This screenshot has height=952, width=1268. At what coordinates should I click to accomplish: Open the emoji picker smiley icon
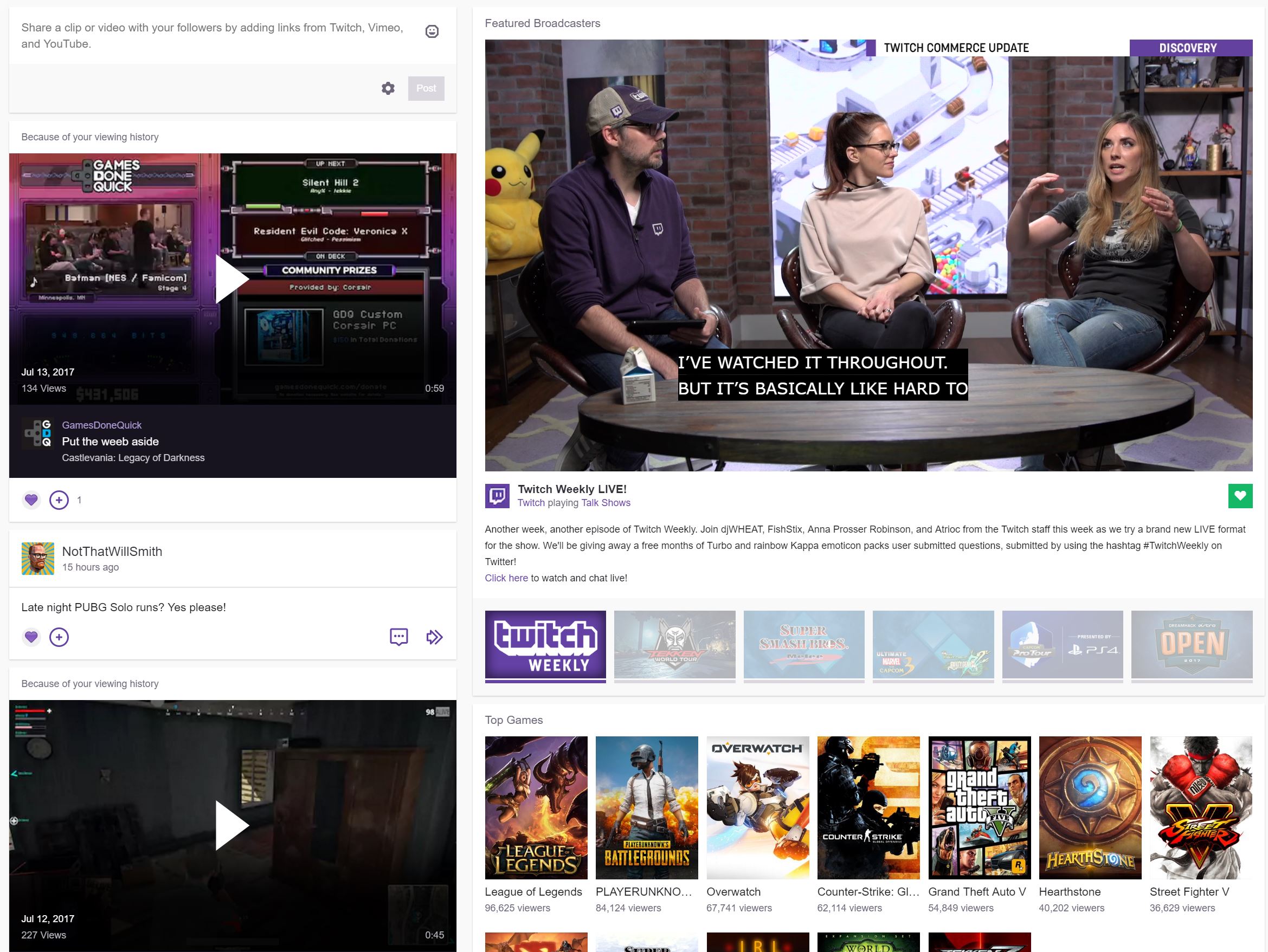pyautogui.click(x=432, y=31)
